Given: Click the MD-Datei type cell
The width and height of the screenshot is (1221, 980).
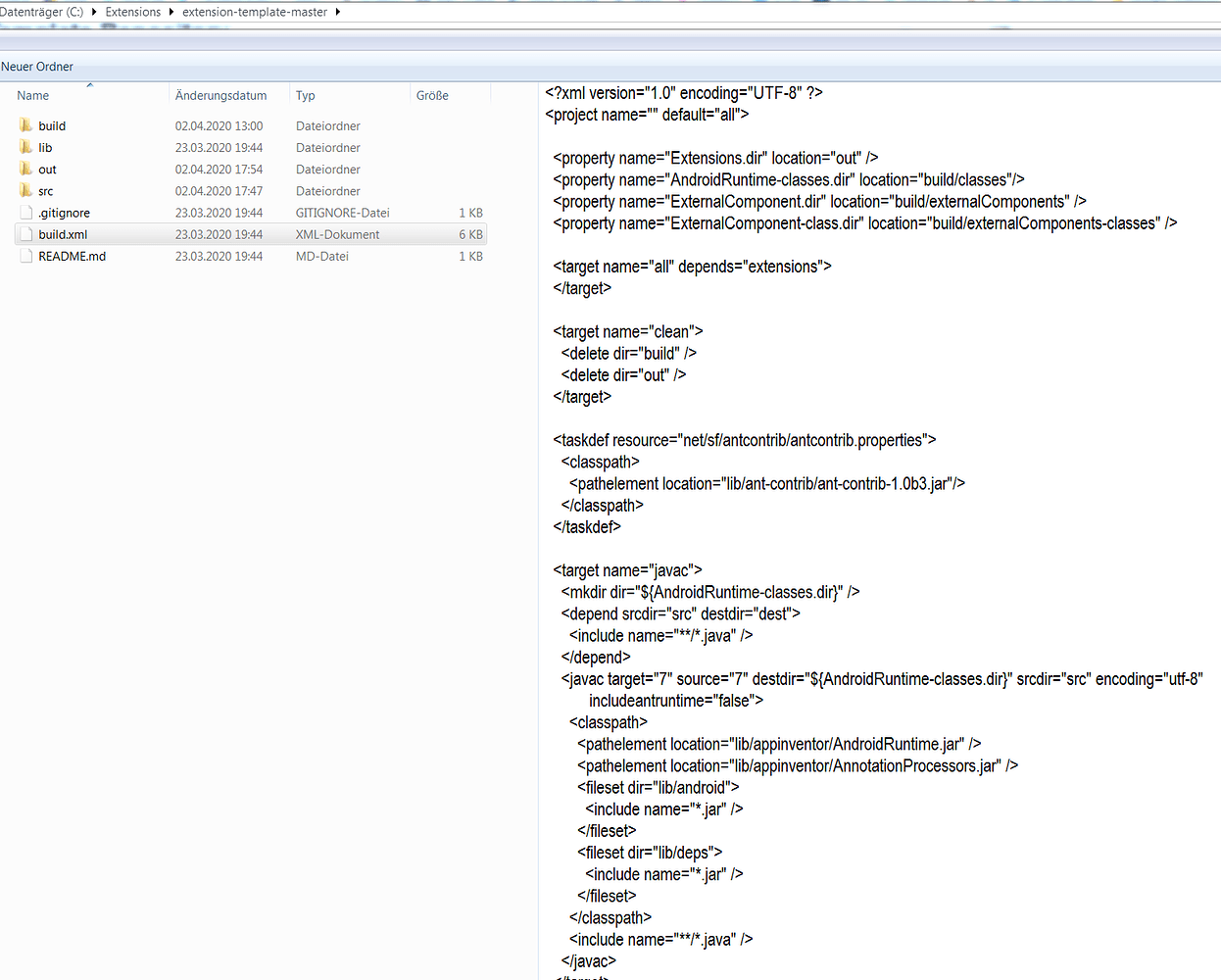Looking at the screenshot, I should pos(321,256).
